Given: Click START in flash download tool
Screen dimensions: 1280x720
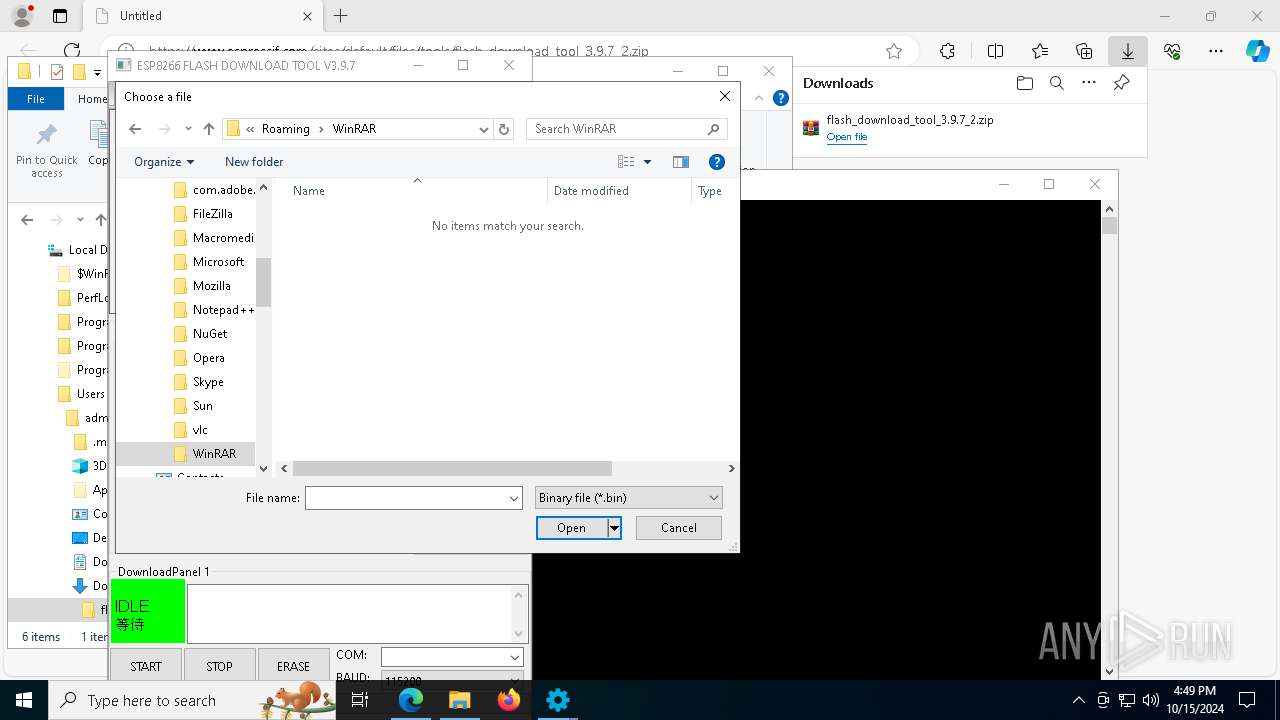Looking at the screenshot, I should coord(146,666).
